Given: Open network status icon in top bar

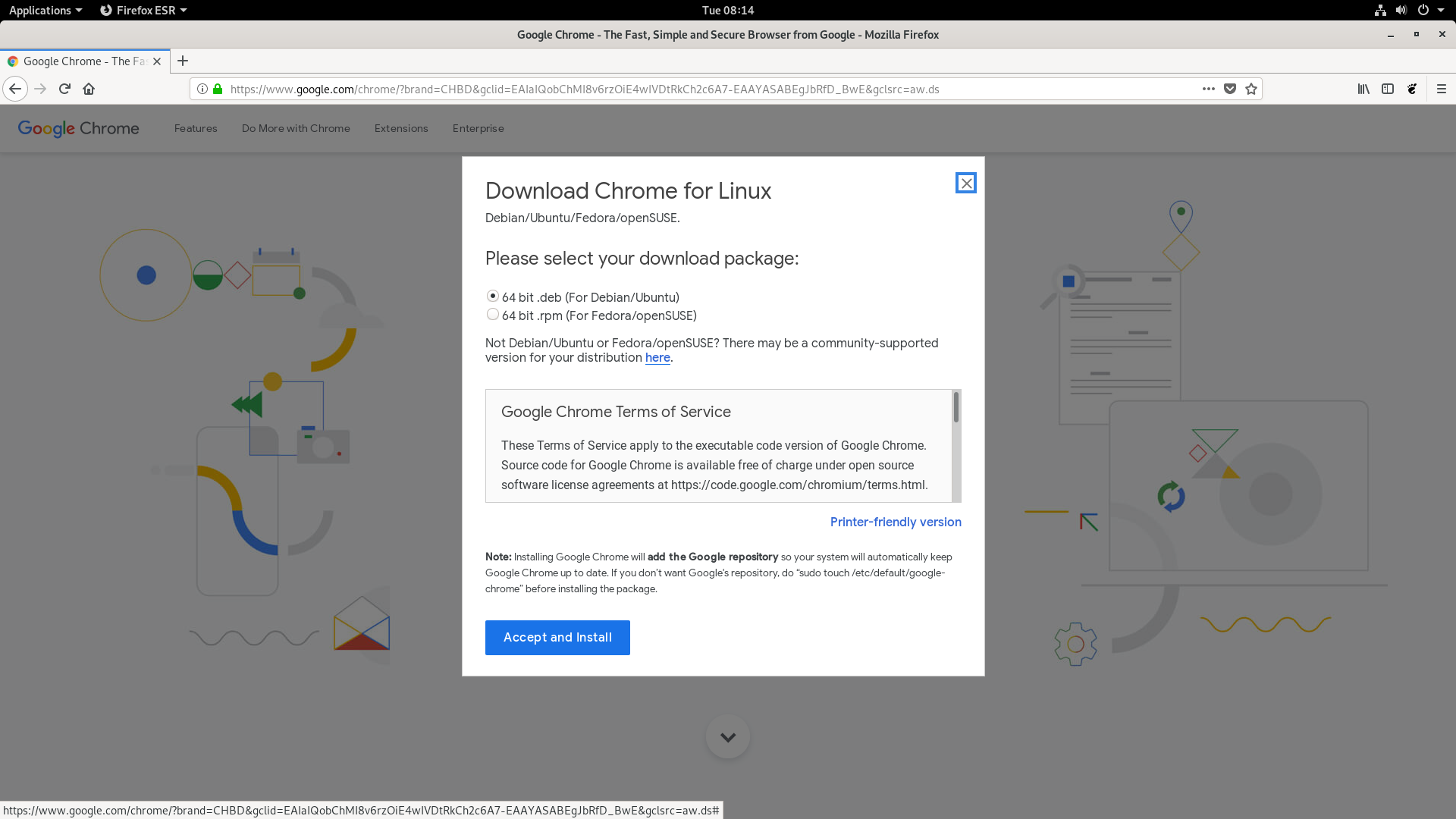Looking at the screenshot, I should point(1380,10).
